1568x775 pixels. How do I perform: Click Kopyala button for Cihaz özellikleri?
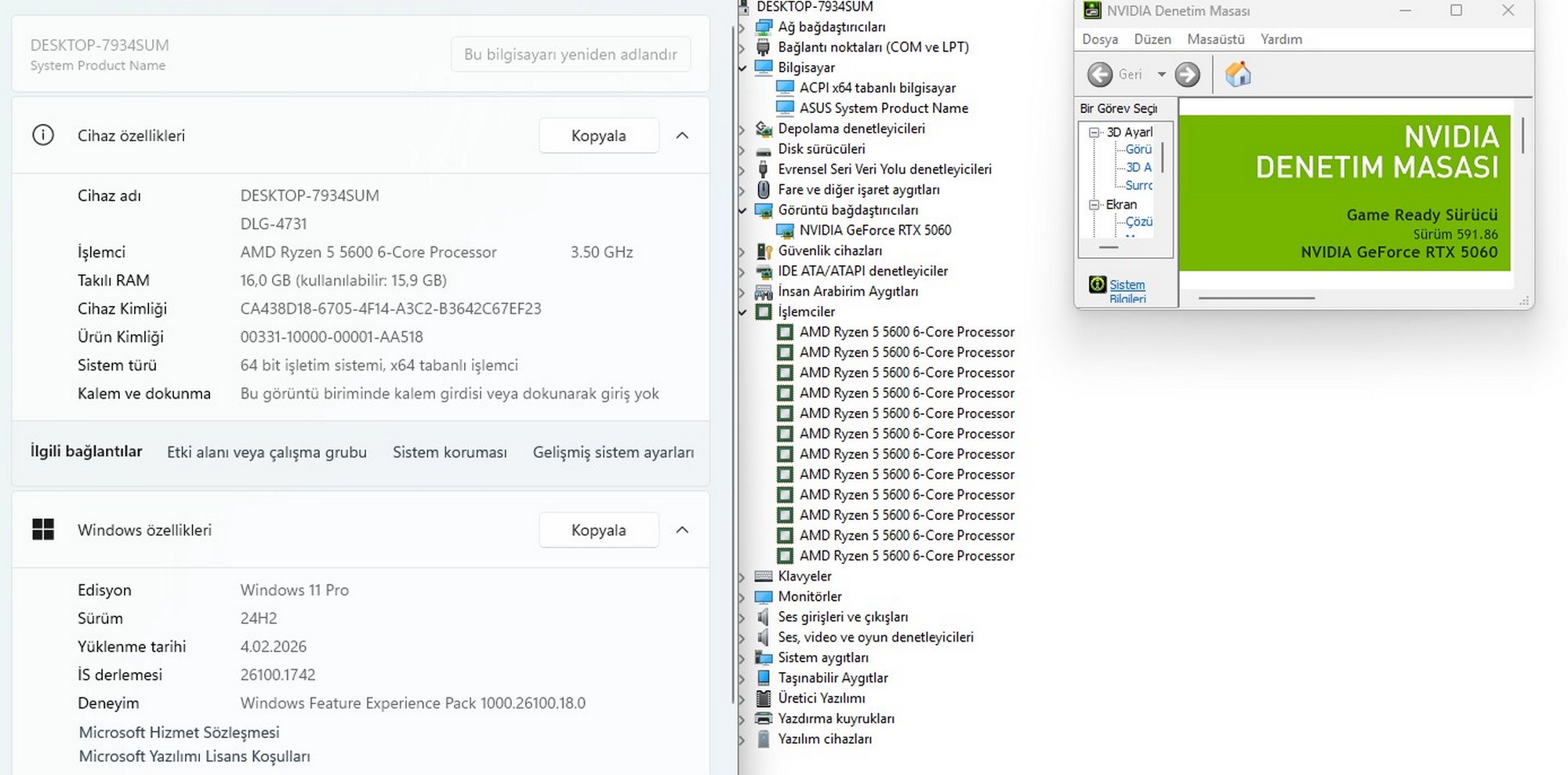(x=598, y=136)
